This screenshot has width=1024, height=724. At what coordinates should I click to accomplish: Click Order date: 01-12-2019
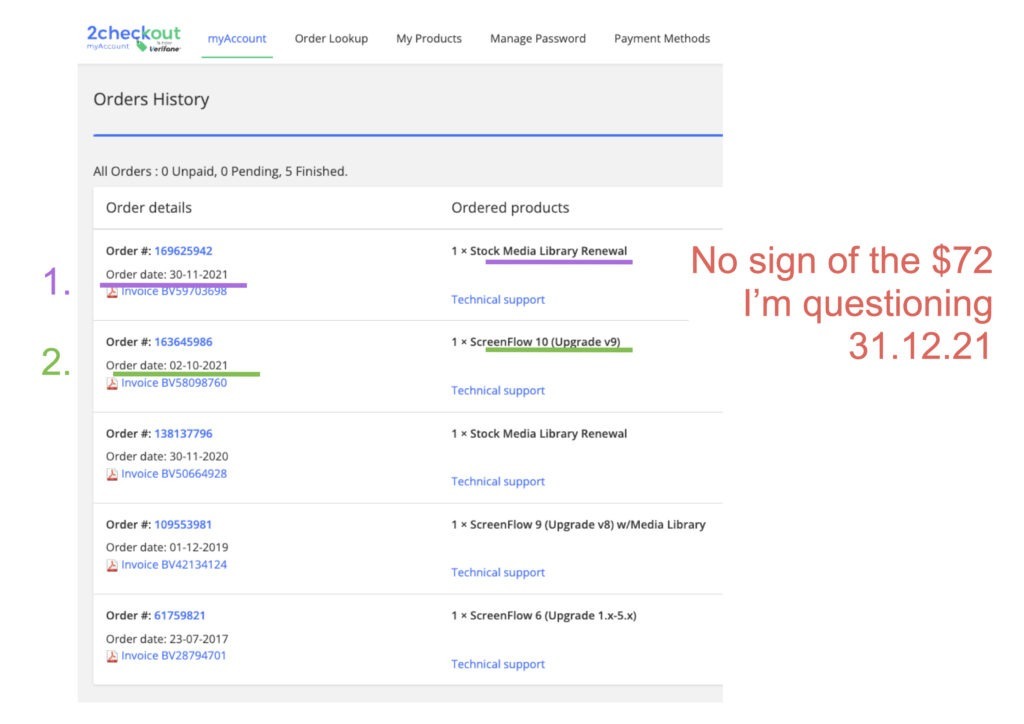[x=167, y=547]
